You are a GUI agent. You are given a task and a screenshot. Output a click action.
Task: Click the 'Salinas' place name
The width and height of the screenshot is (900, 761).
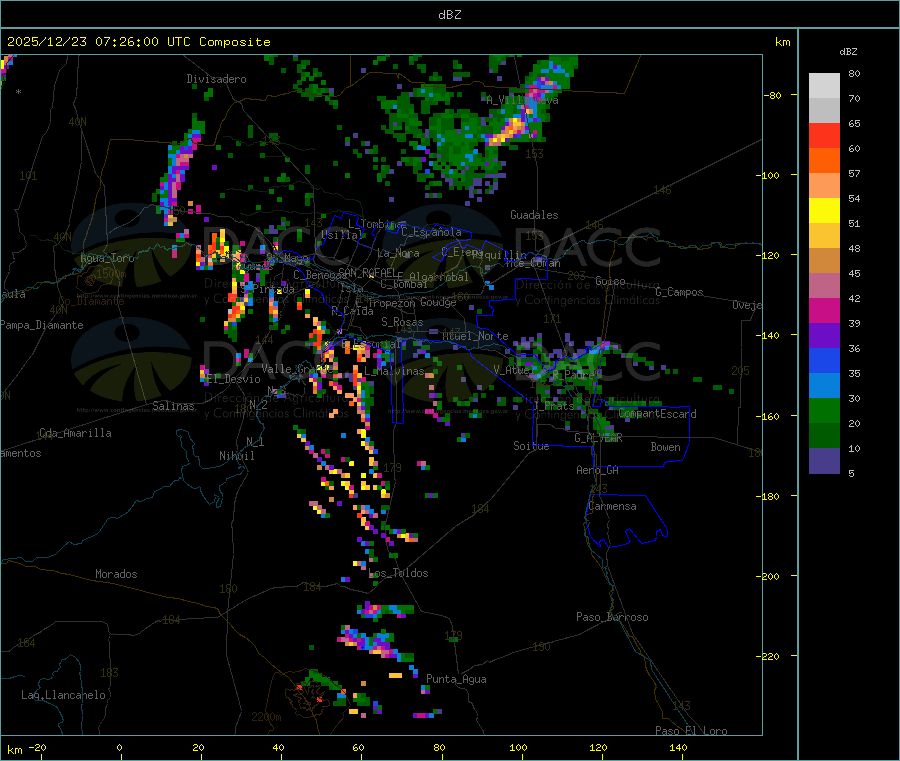pos(173,406)
